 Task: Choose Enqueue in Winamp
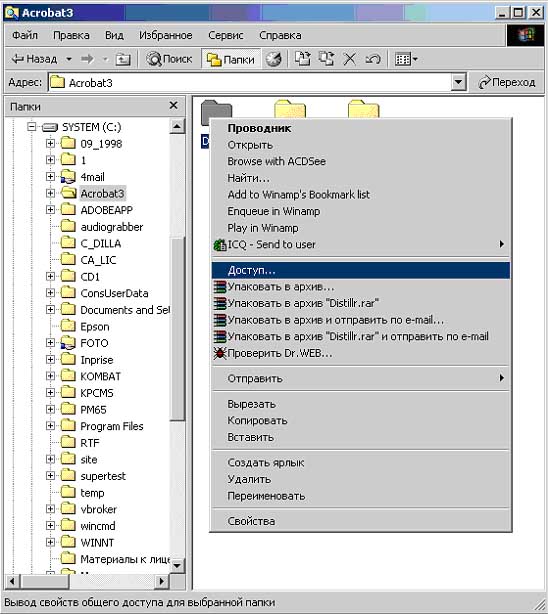coord(360,211)
